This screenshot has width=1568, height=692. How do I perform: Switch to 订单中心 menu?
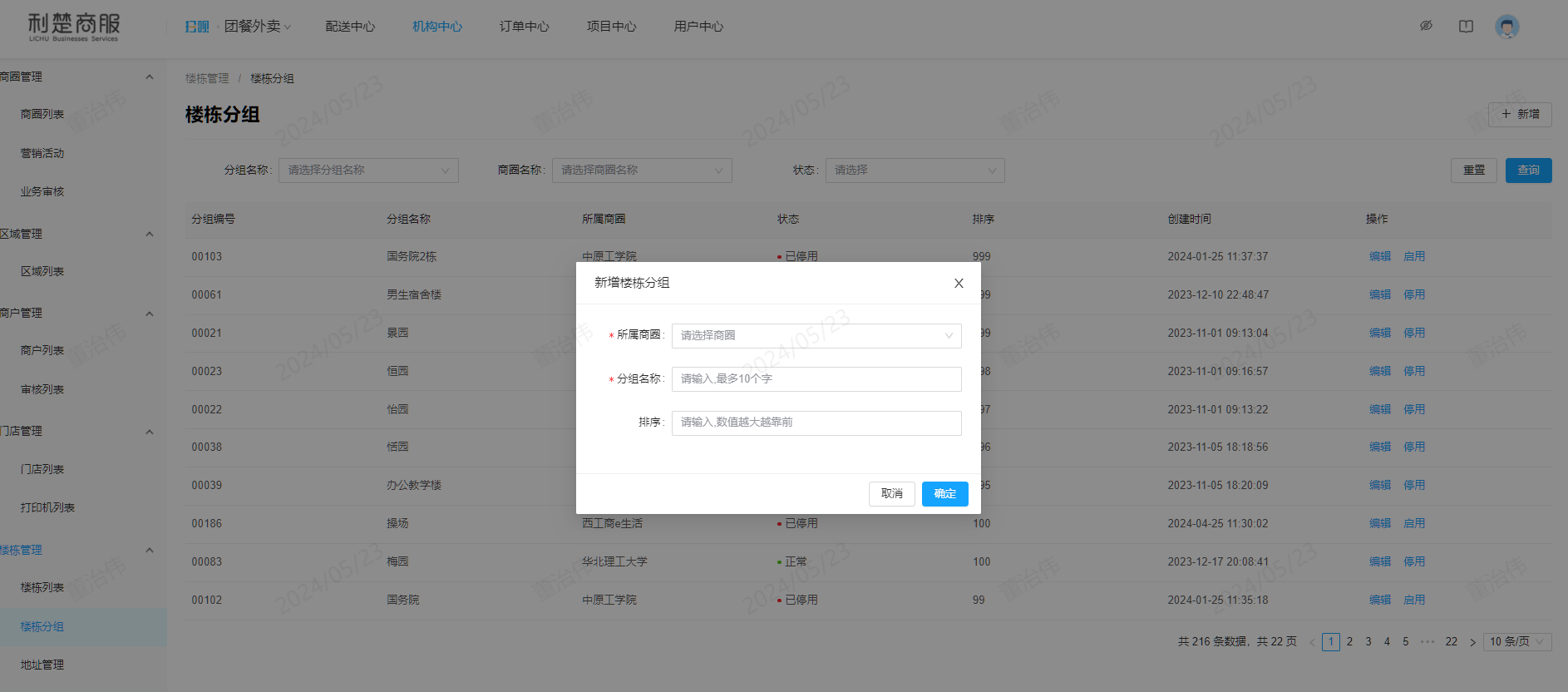click(525, 27)
